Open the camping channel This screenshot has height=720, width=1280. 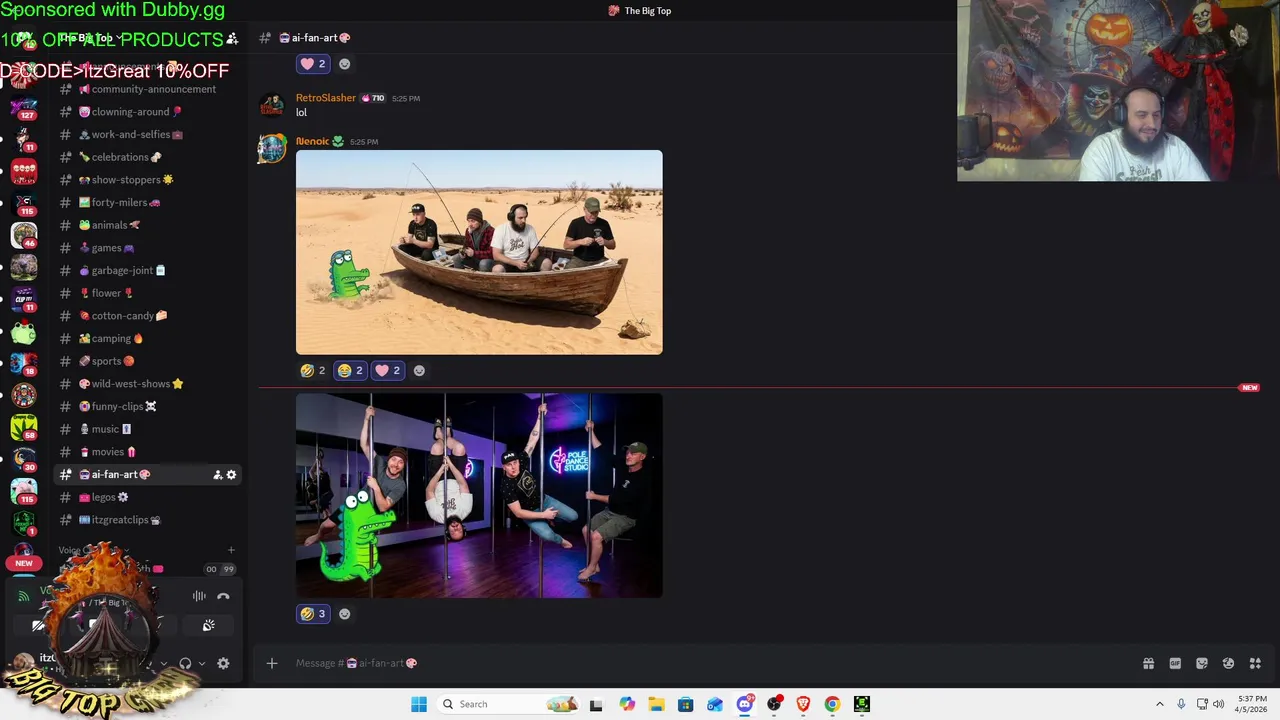[x=147, y=339]
